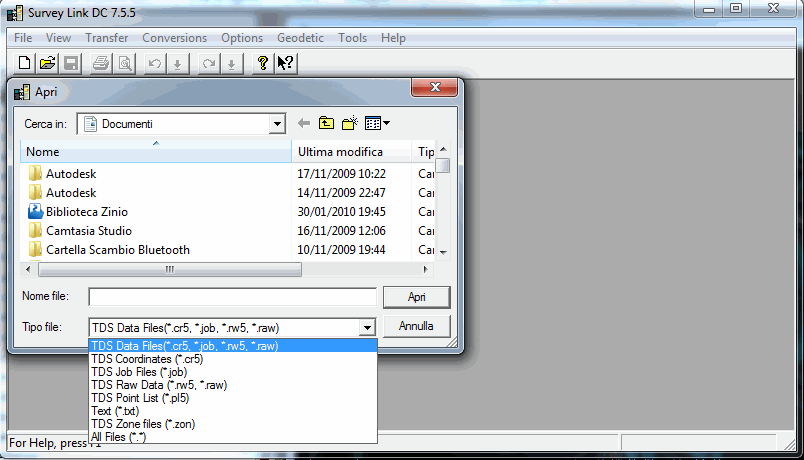Click the New file toolbar icon
This screenshot has width=804, height=460.
click(24, 63)
